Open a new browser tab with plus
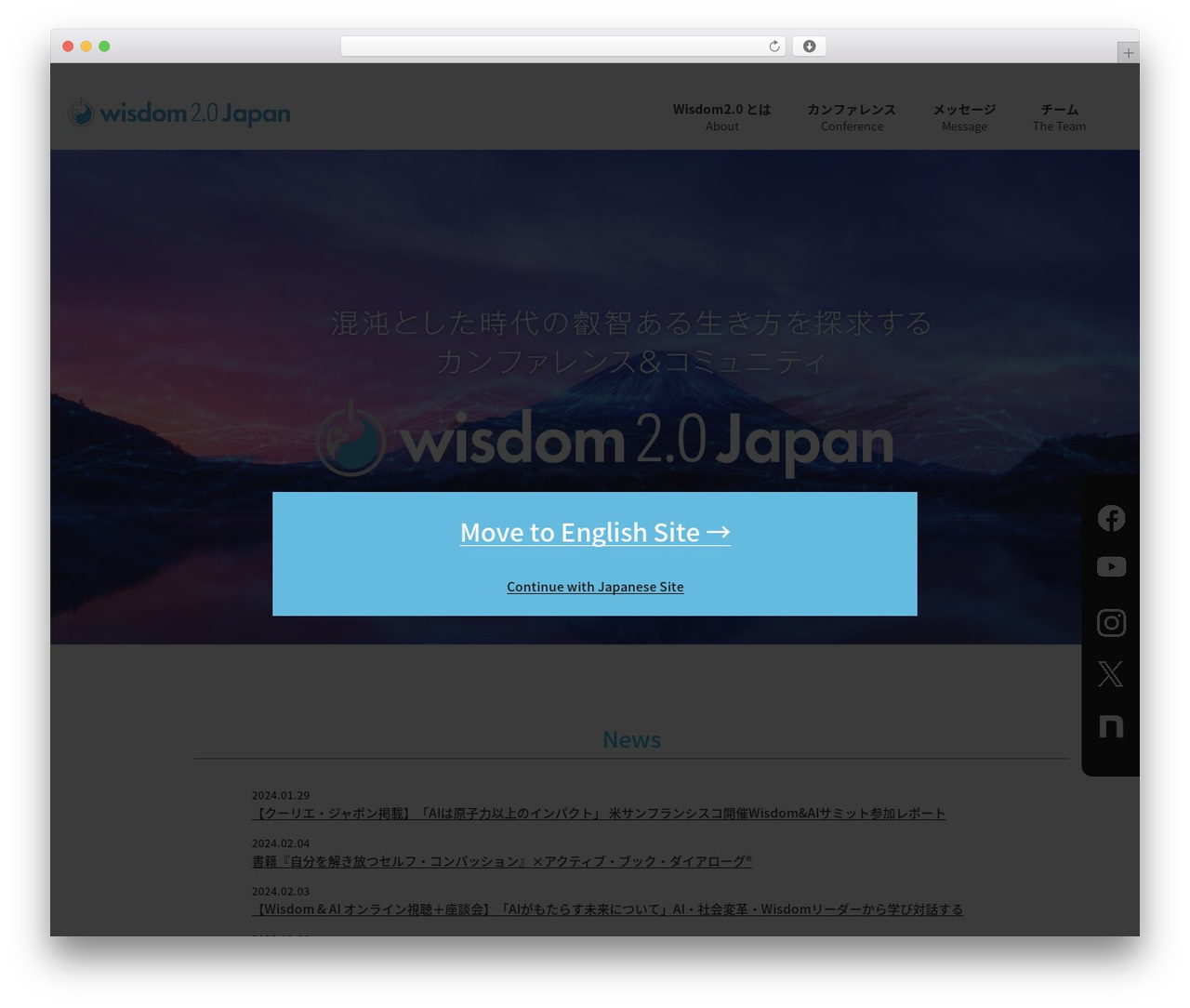The height and width of the screenshot is (1008, 1190). pos(1128,53)
